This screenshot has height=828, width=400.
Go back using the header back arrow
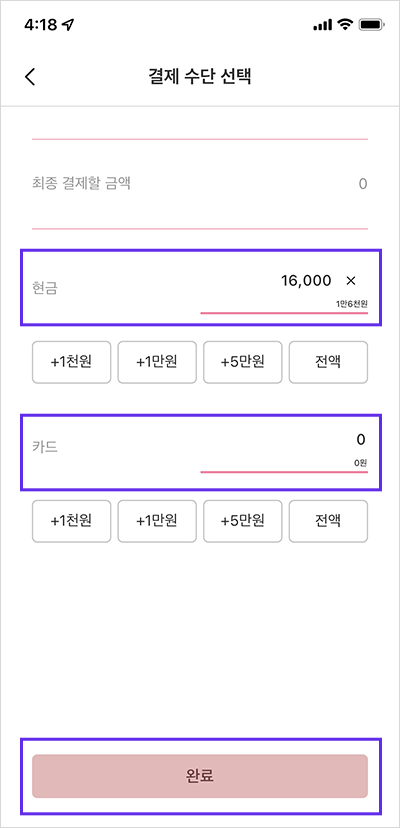point(30,77)
